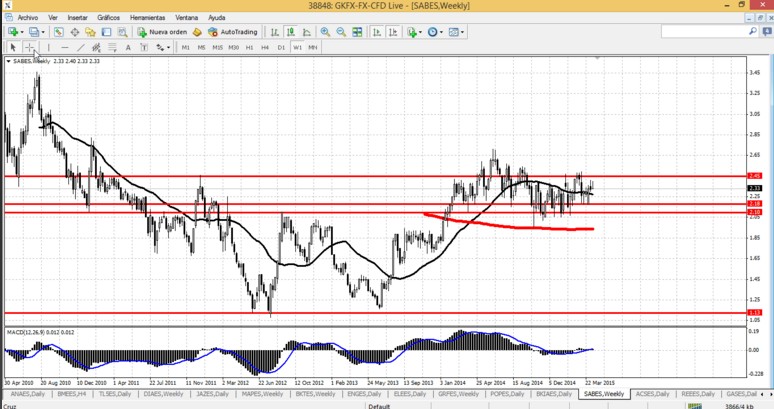Switch timeframe to M15

(217, 47)
